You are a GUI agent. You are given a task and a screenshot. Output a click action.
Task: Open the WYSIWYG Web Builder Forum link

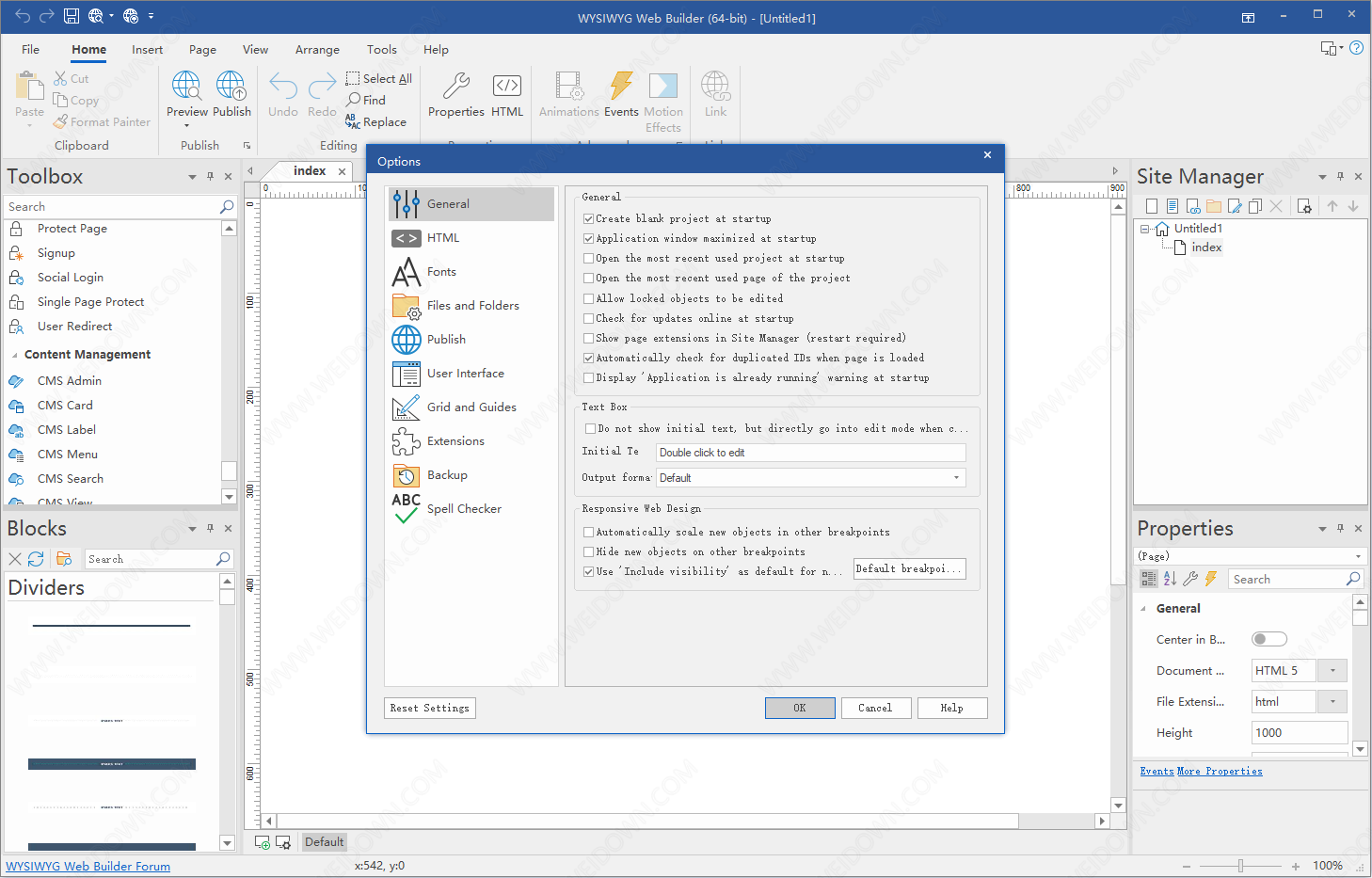click(88, 867)
